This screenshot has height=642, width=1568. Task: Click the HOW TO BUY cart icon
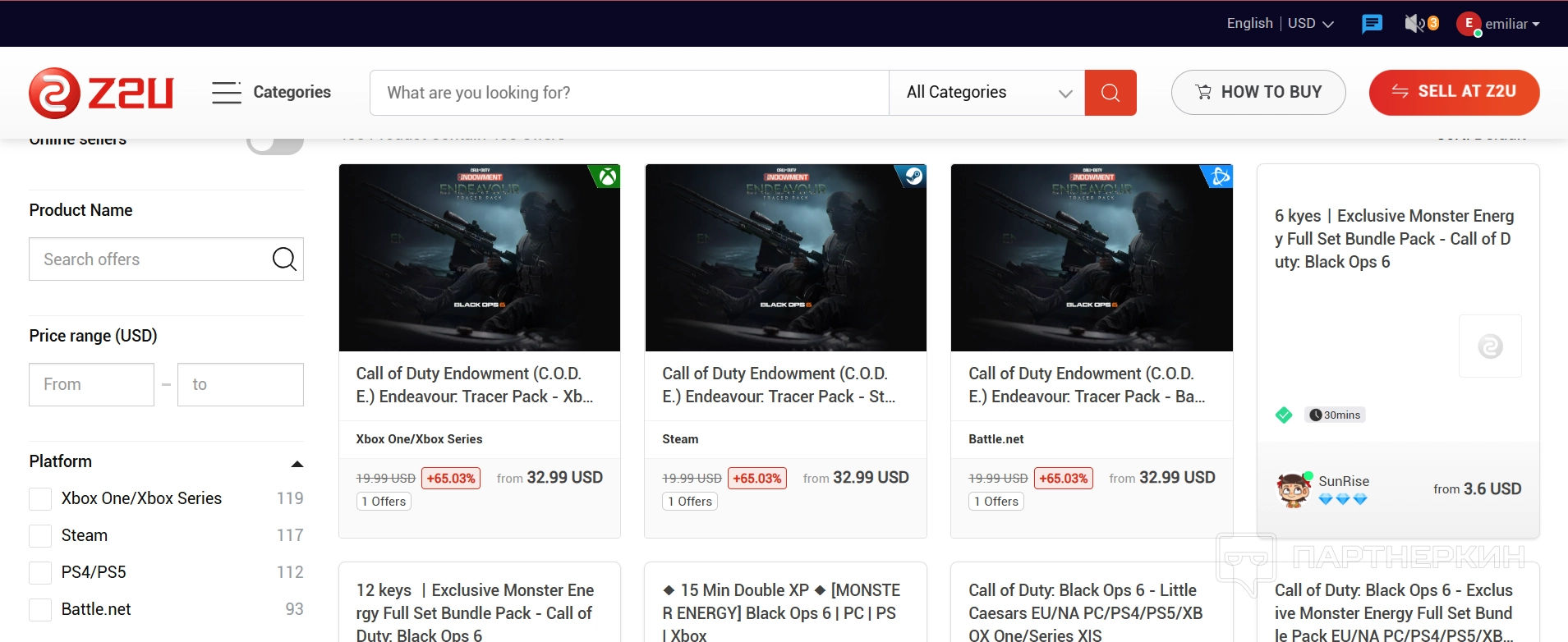1203,92
